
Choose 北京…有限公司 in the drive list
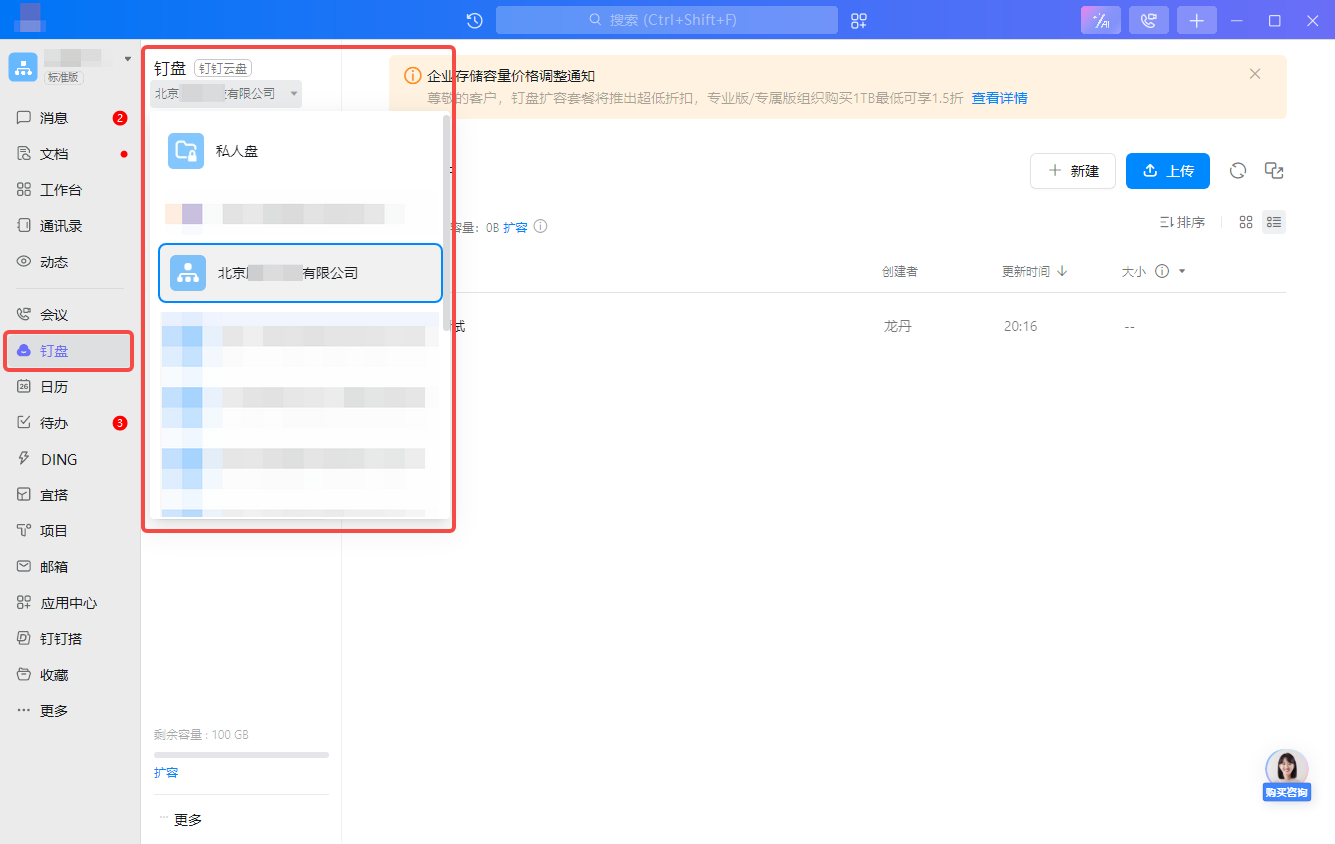click(300, 273)
